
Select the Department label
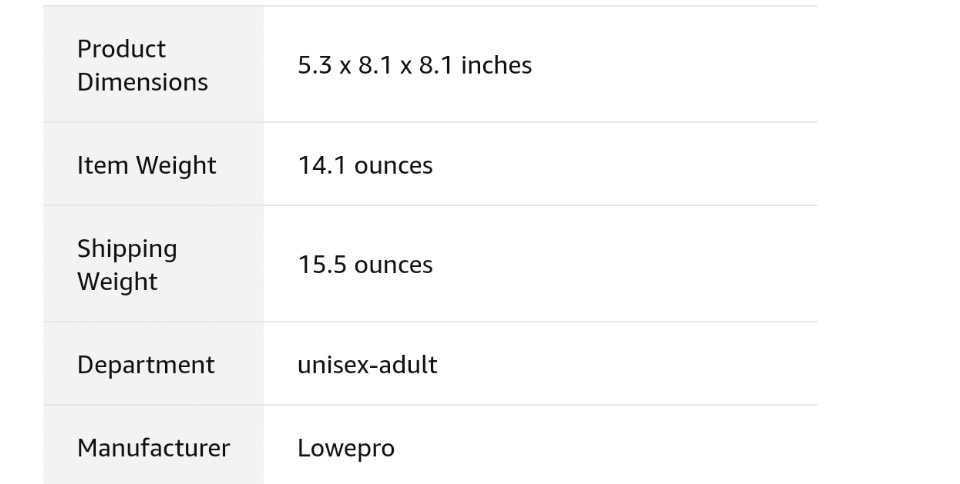(x=146, y=365)
